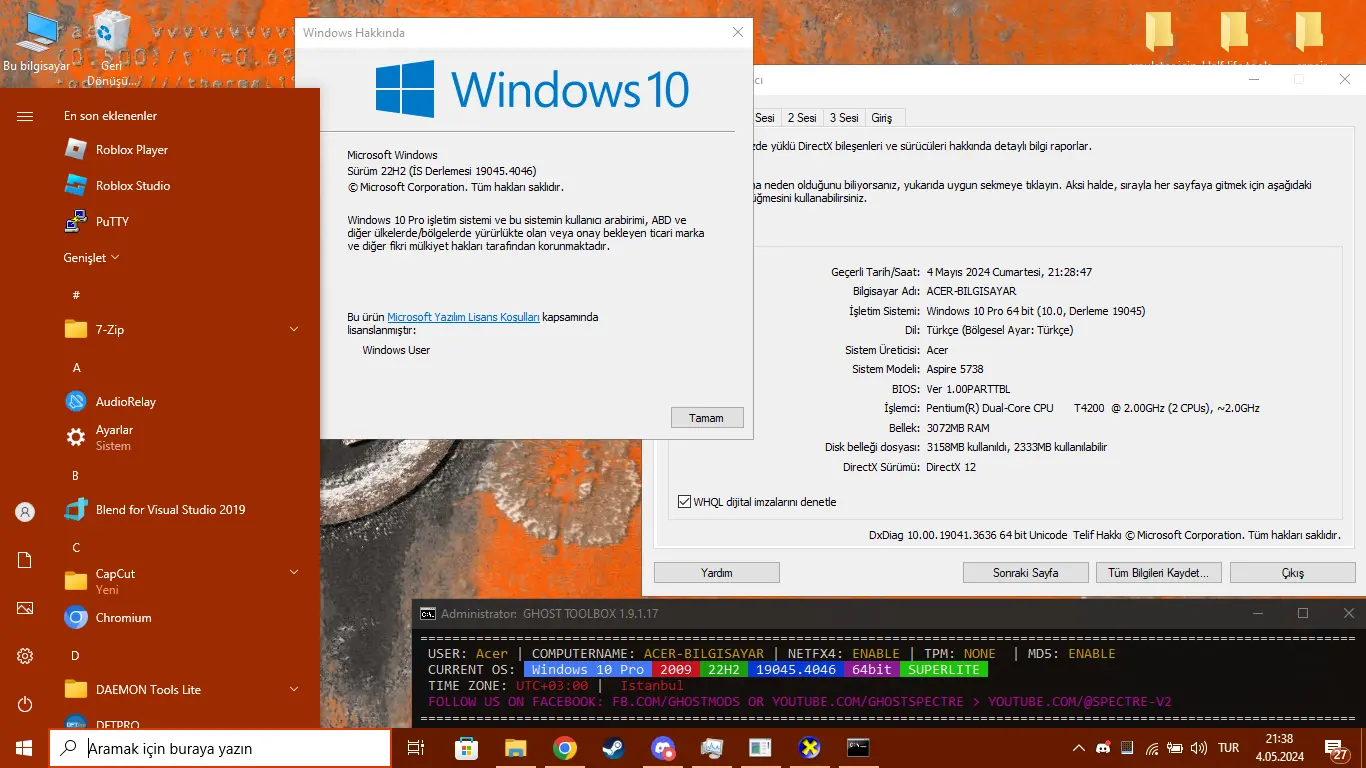Expand the Genişlet recently added list
1366x768 pixels.
(x=92, y=258)
